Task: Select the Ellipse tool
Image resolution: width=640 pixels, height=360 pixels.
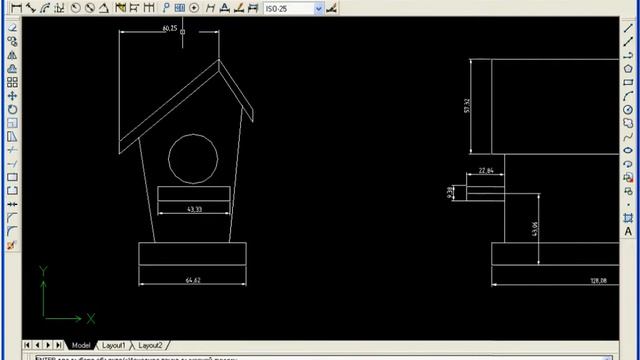Action: coord(628,150)
